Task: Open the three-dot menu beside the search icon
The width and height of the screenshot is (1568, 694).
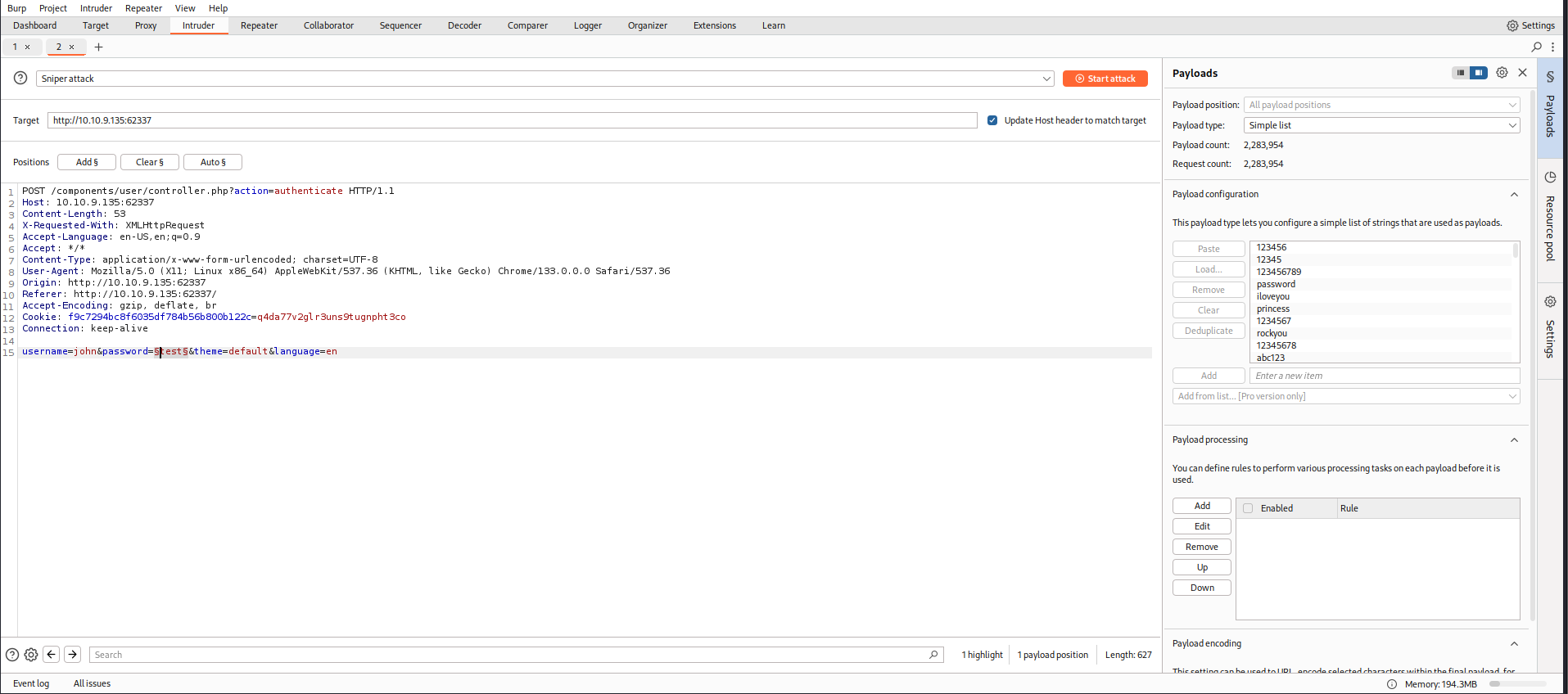Action: point(1552,47)
